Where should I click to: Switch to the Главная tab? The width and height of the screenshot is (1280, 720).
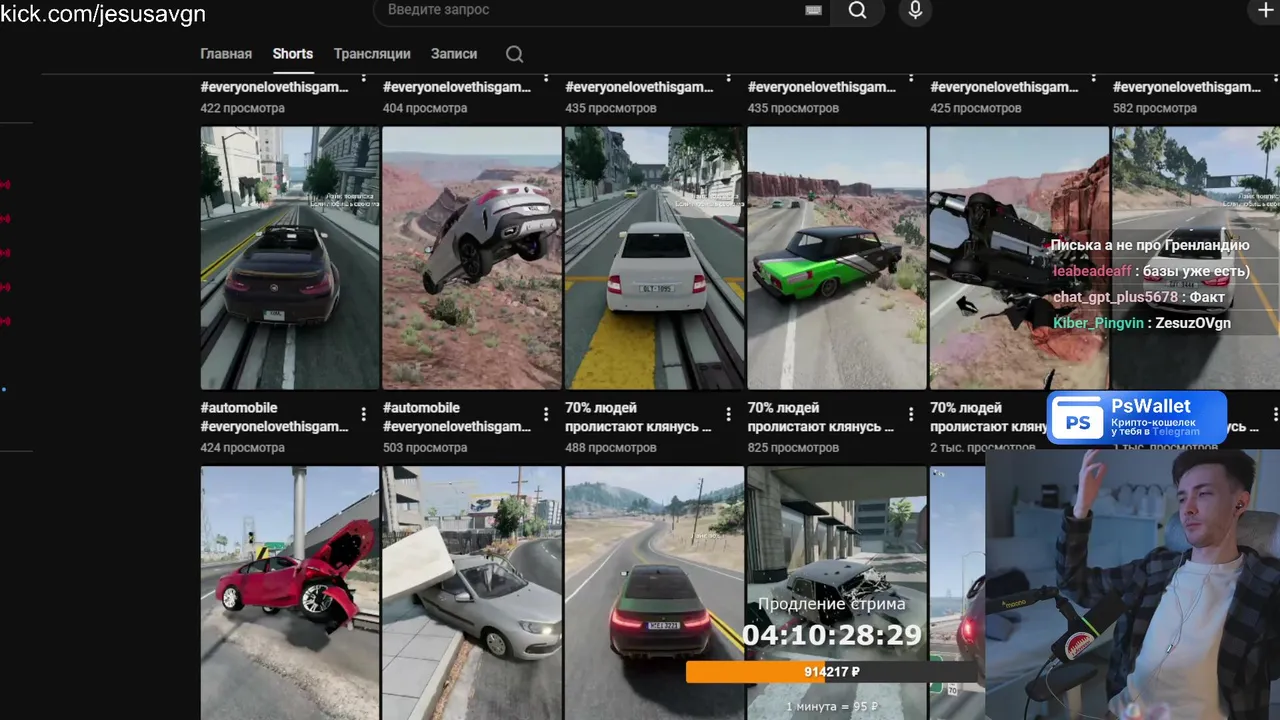[x=226, y=54]
